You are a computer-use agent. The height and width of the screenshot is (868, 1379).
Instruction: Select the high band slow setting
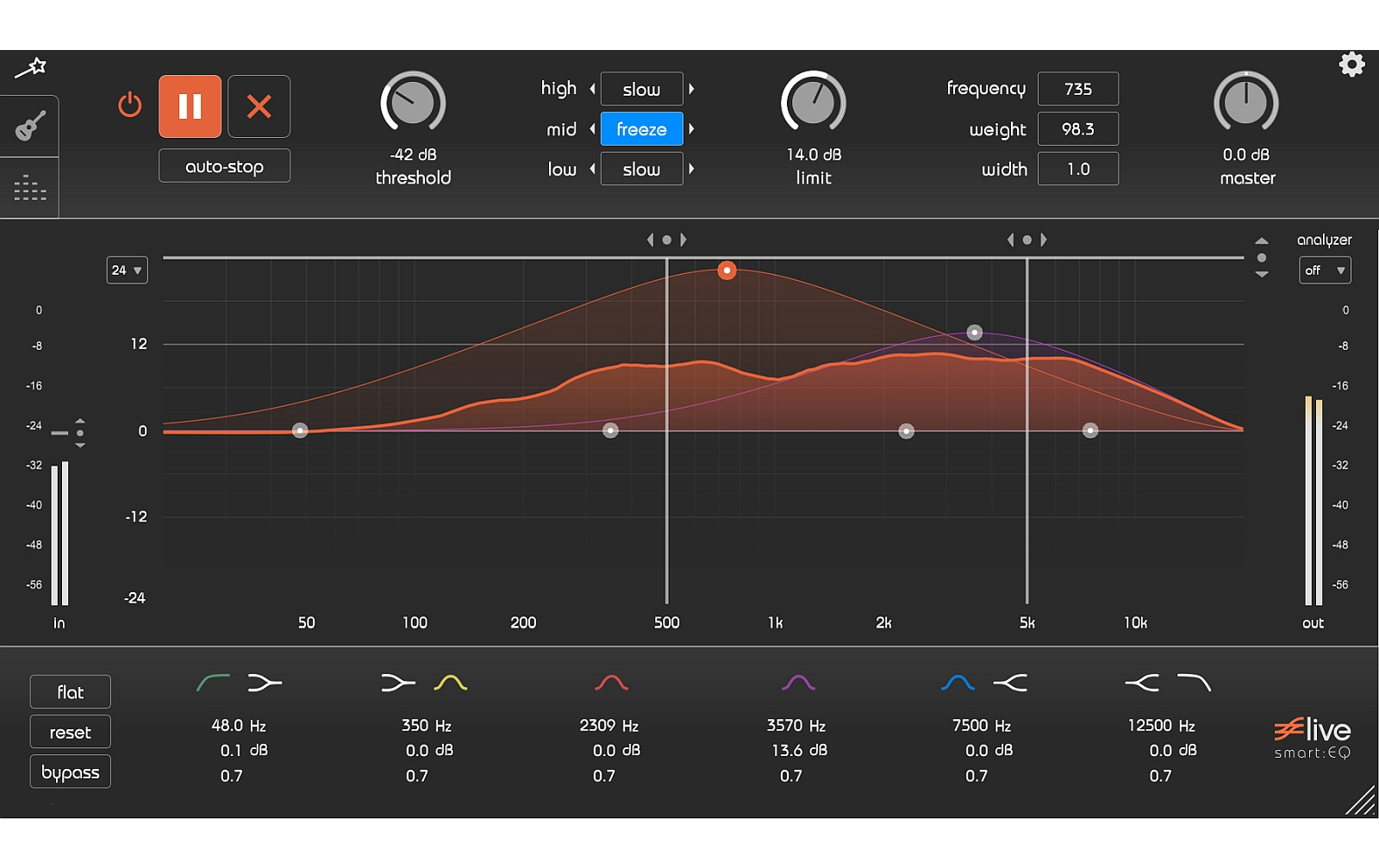click(x=641, y=89)
